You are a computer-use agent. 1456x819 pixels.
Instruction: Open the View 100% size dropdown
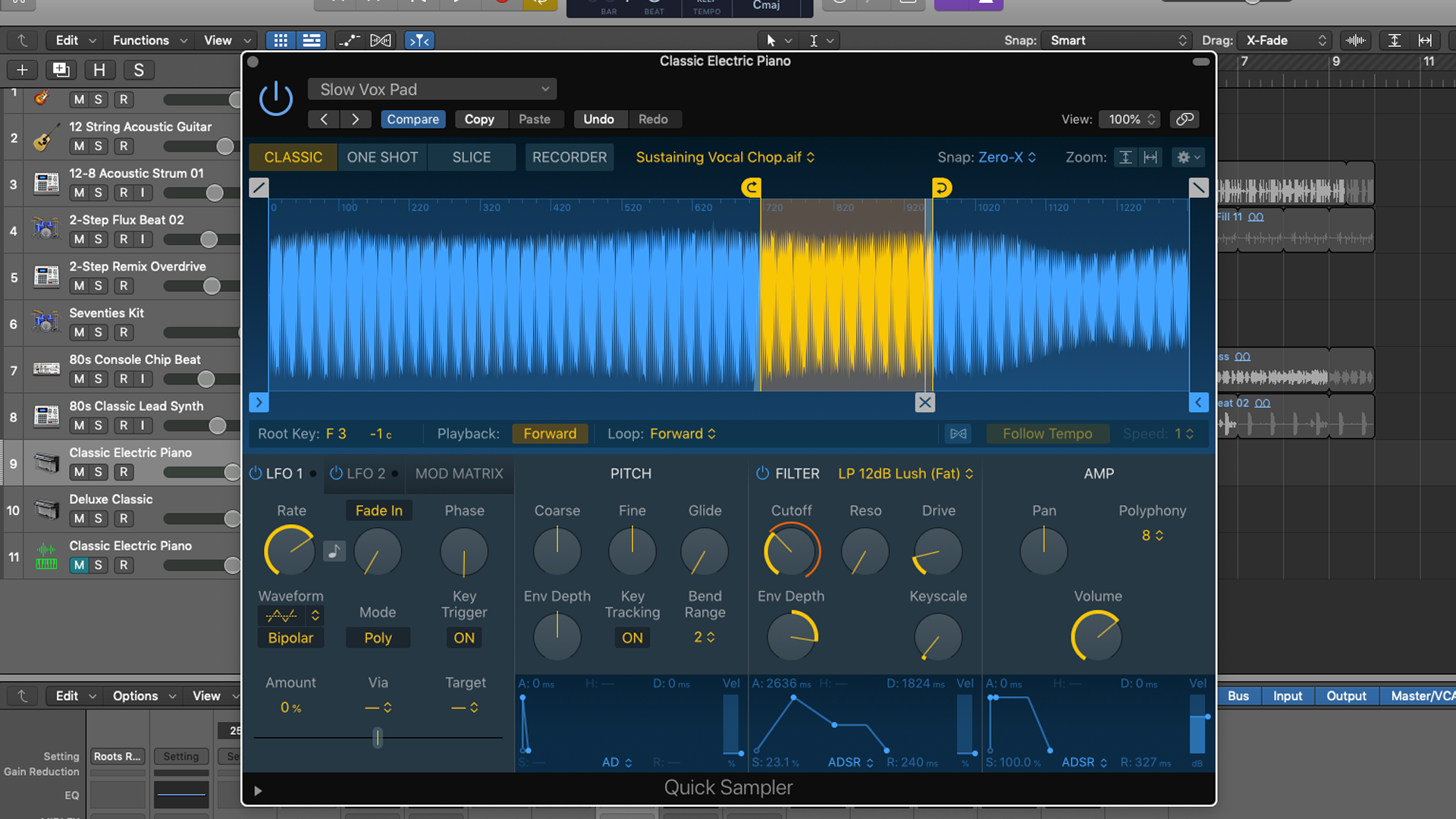[1130, 119]
